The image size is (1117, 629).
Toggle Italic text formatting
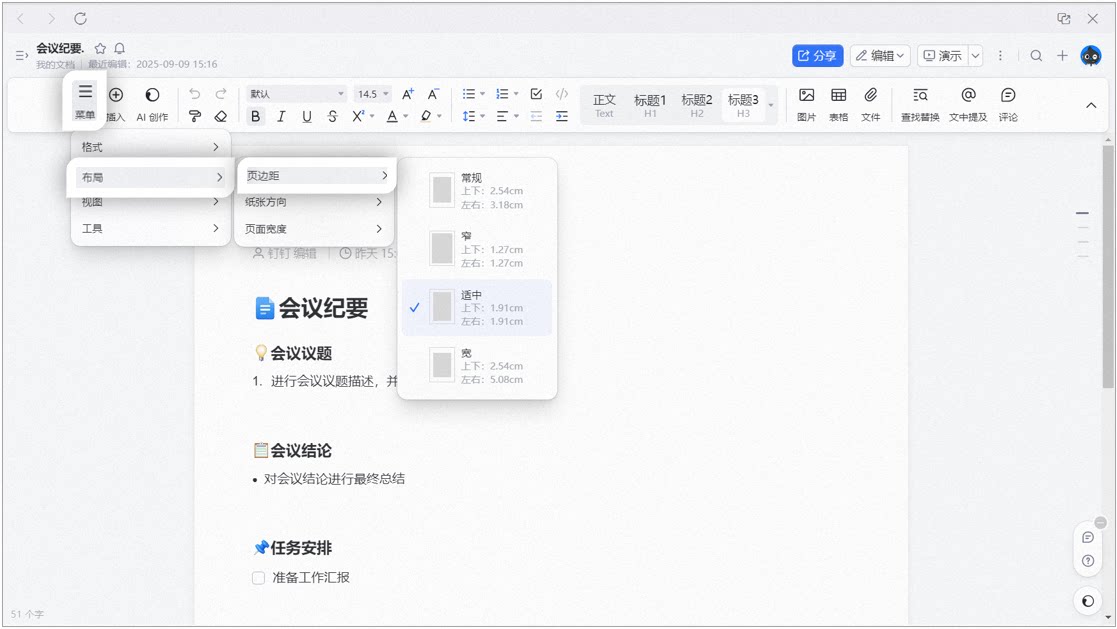[281, 116]
